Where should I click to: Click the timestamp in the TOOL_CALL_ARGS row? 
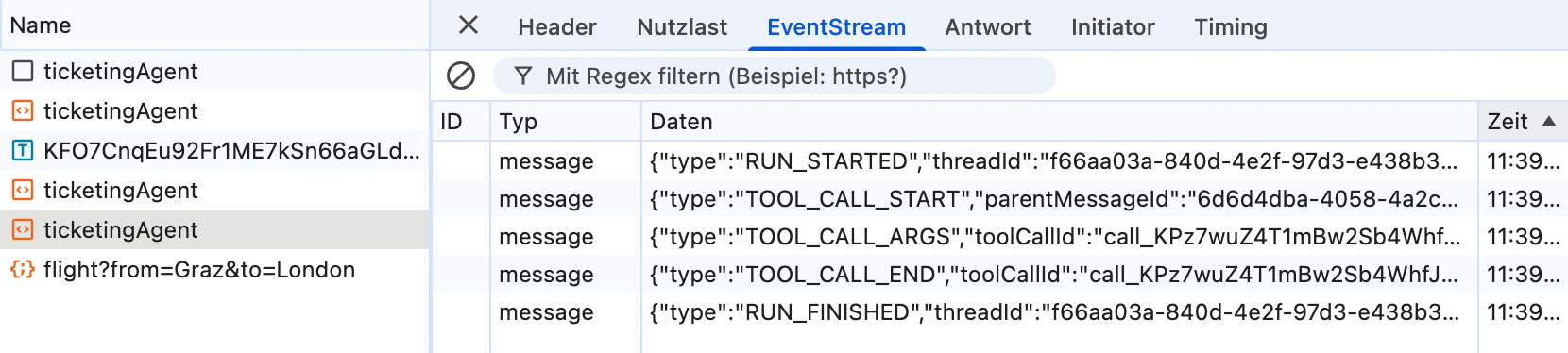(1524, 237)
